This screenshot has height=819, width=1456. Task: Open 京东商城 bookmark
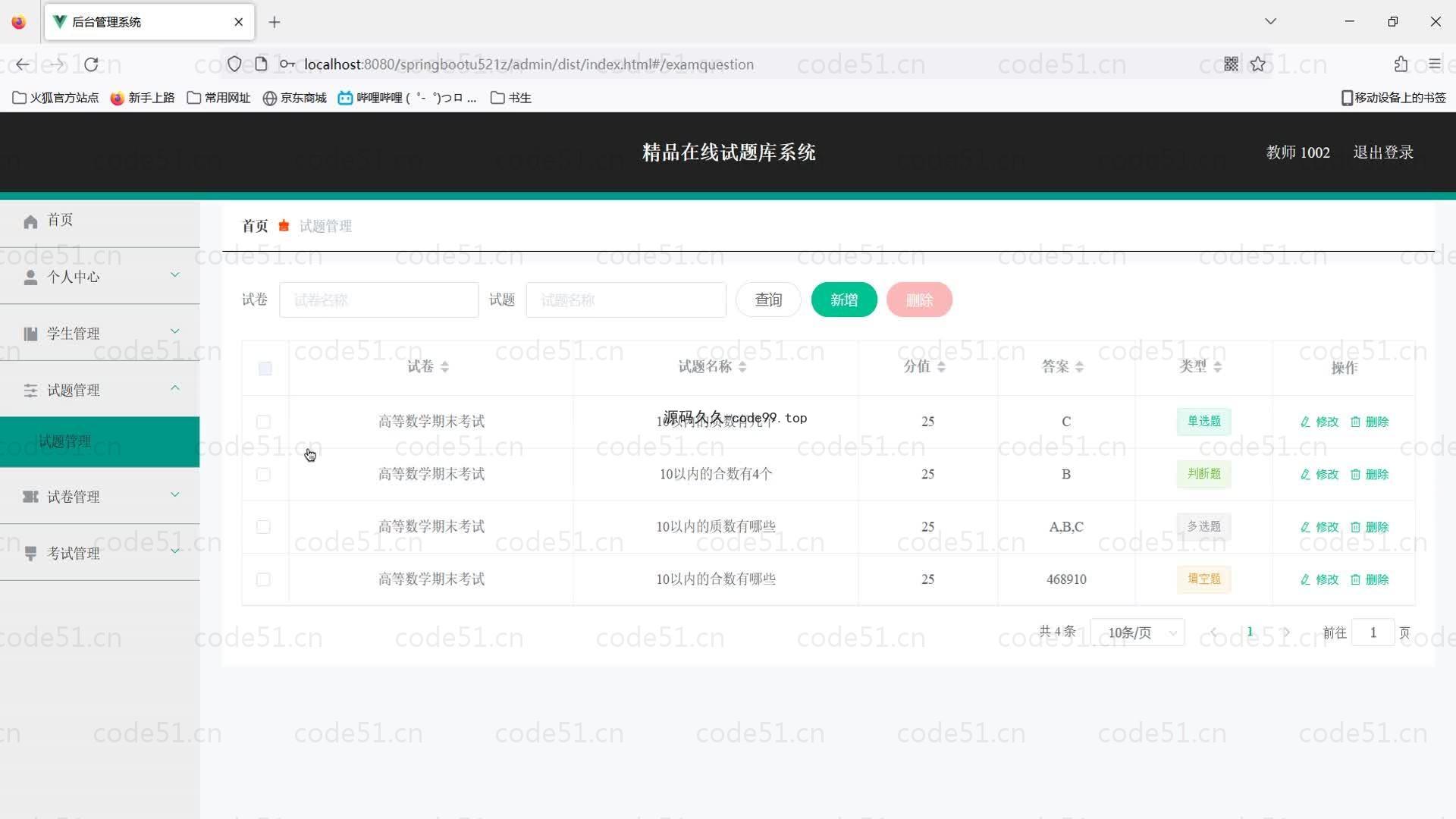(x=294, y=98)
